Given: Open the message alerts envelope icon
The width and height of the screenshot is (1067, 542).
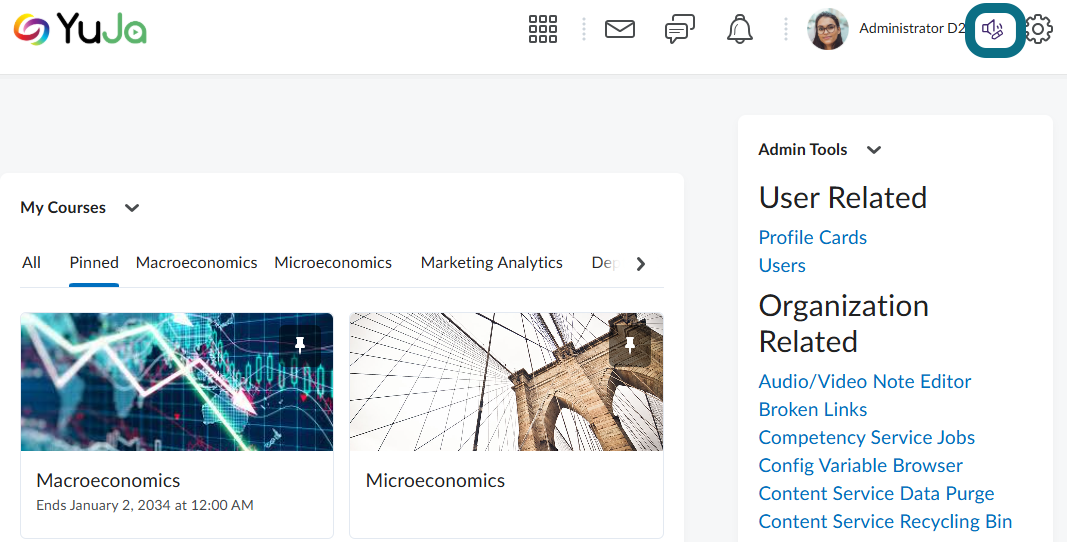Looking at the screenshot, I should (x=620, y=29).
